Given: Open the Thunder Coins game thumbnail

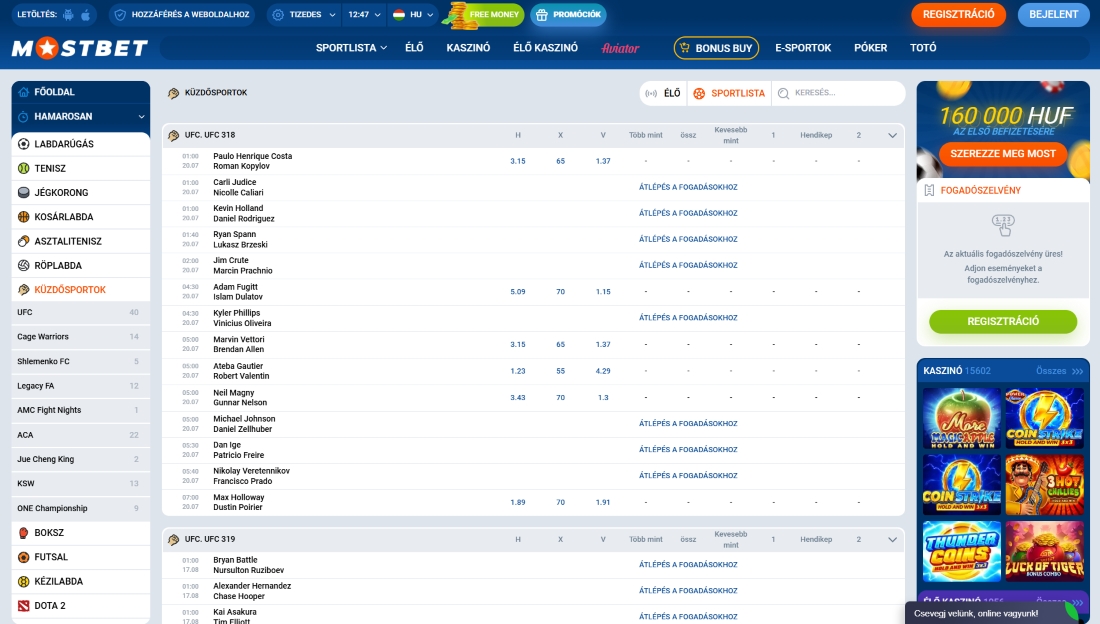Looking at the screenshot, I should (x=962, y=551).
